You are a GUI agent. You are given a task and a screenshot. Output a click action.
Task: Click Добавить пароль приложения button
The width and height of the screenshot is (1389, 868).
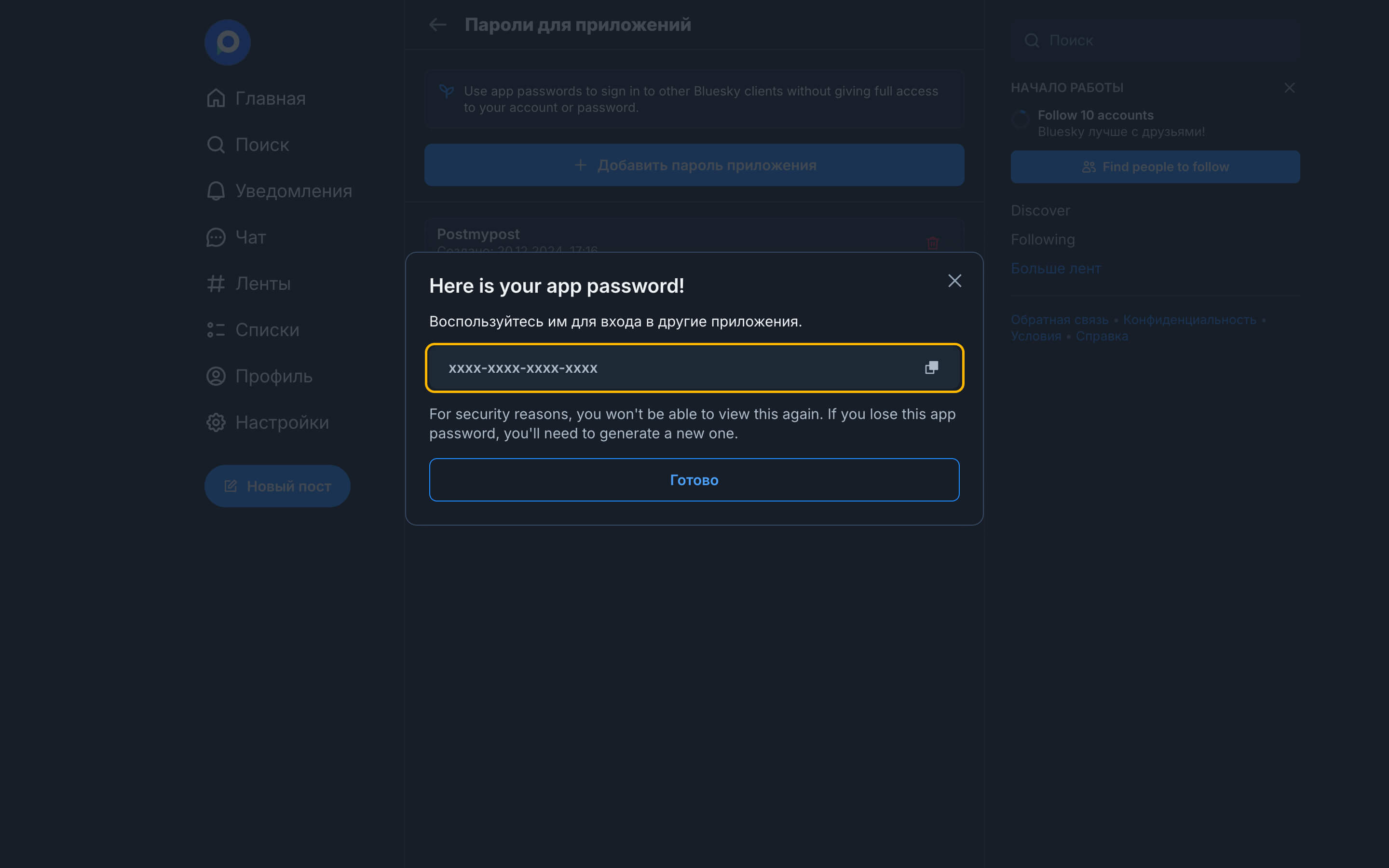[x=694, y=165]
